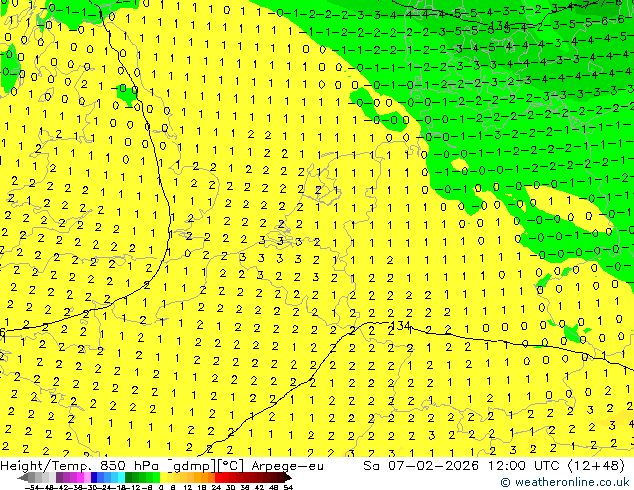634x490 pixels.
Task: Pick the dark blue swatch in the legend
Action: pos(94,477)
